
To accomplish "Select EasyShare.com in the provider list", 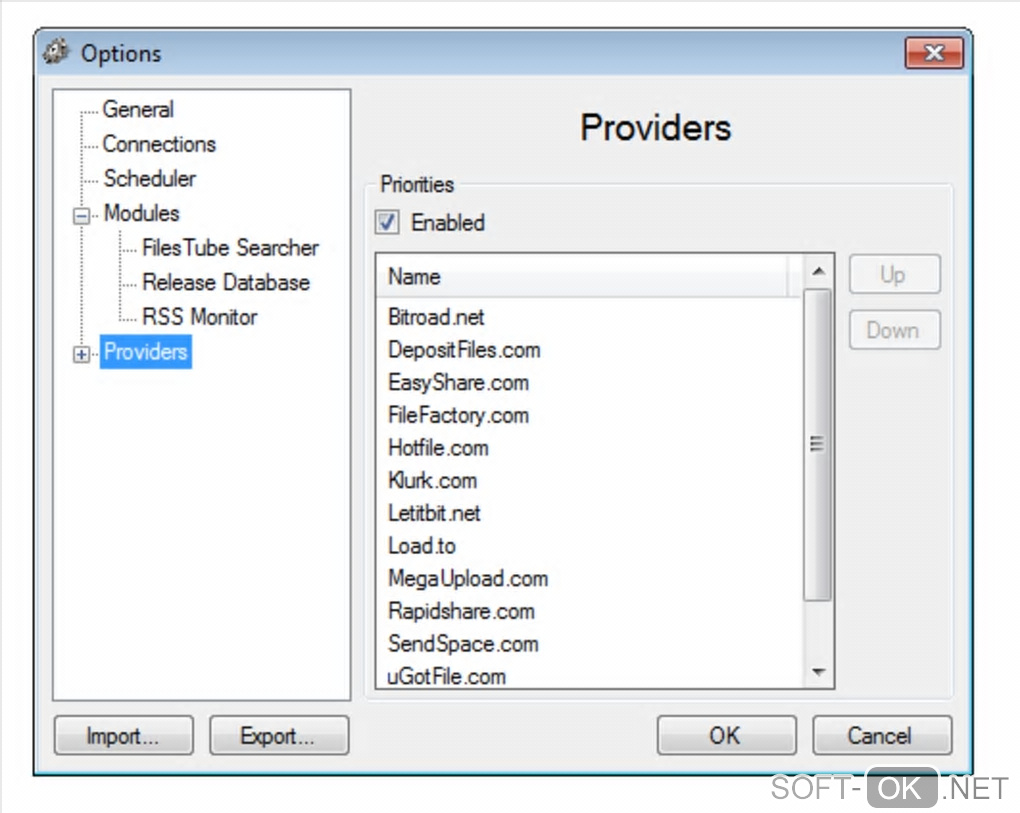I will pos(458,382).
